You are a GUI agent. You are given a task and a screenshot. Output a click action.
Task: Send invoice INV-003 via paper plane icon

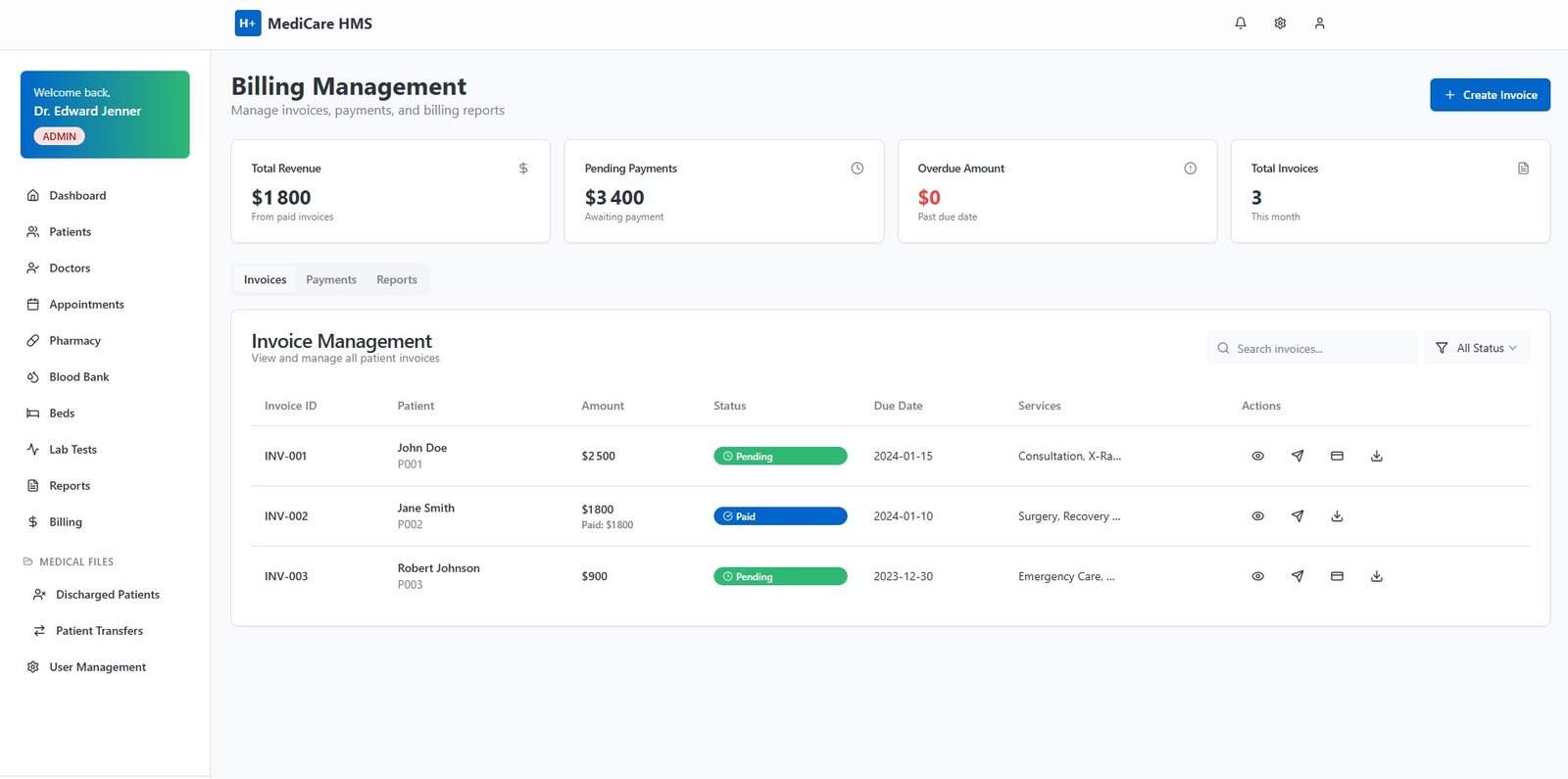(x=1298, y=577)
